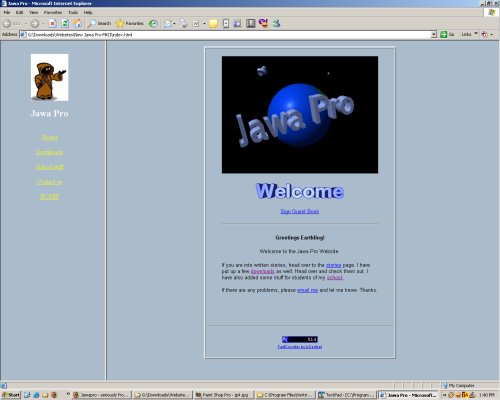Open the Tools menu

73,12
